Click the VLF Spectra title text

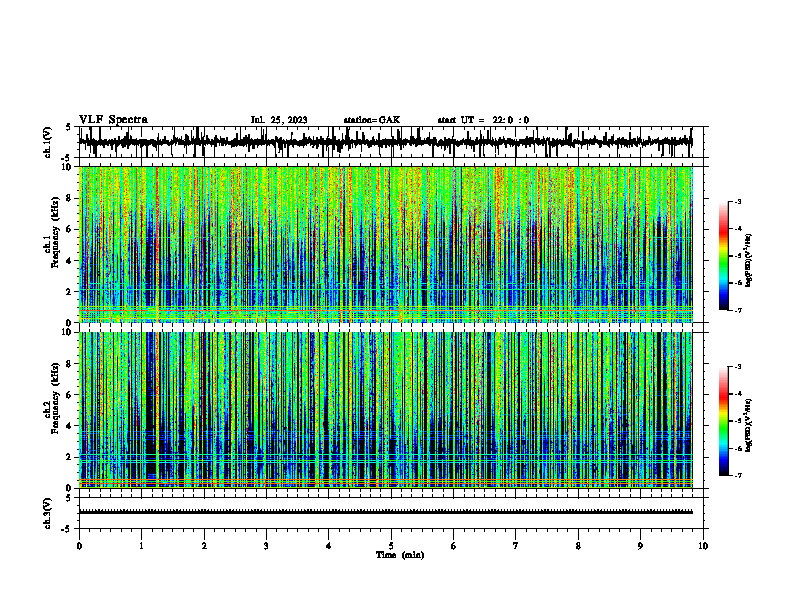(x=113, y=120)
